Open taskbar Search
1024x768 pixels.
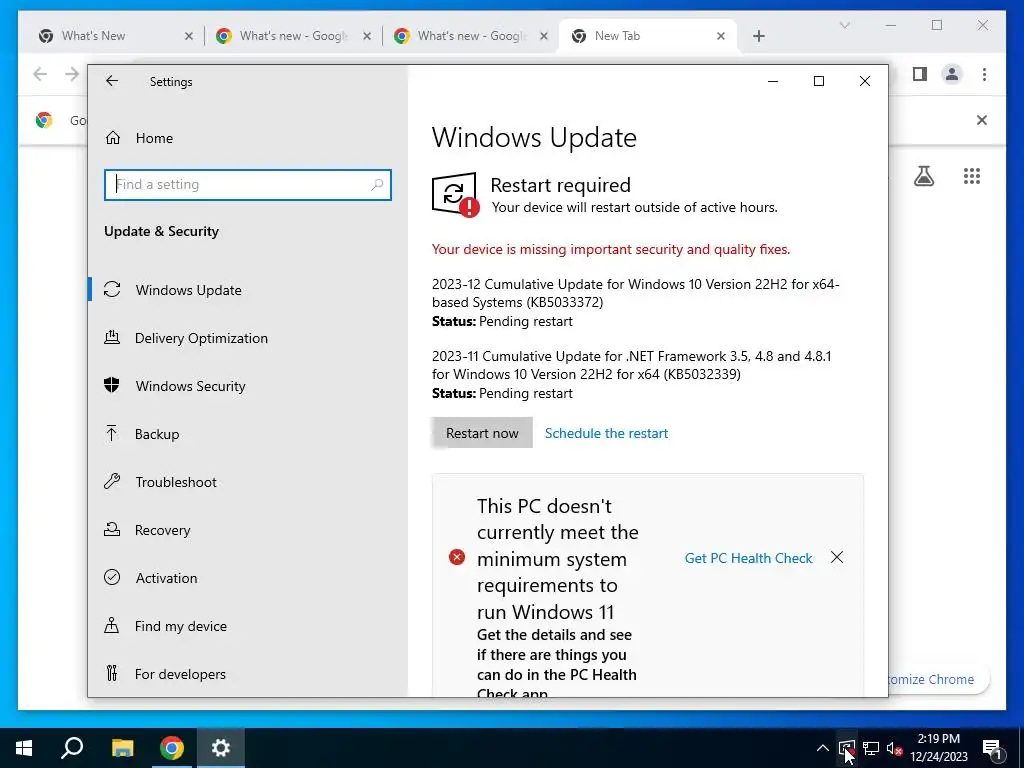tap(72, 748)
